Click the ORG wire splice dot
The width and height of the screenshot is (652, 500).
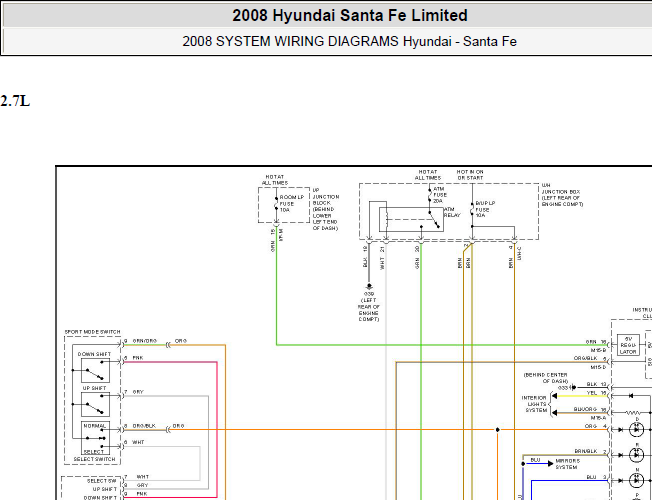tap(497, 430)
